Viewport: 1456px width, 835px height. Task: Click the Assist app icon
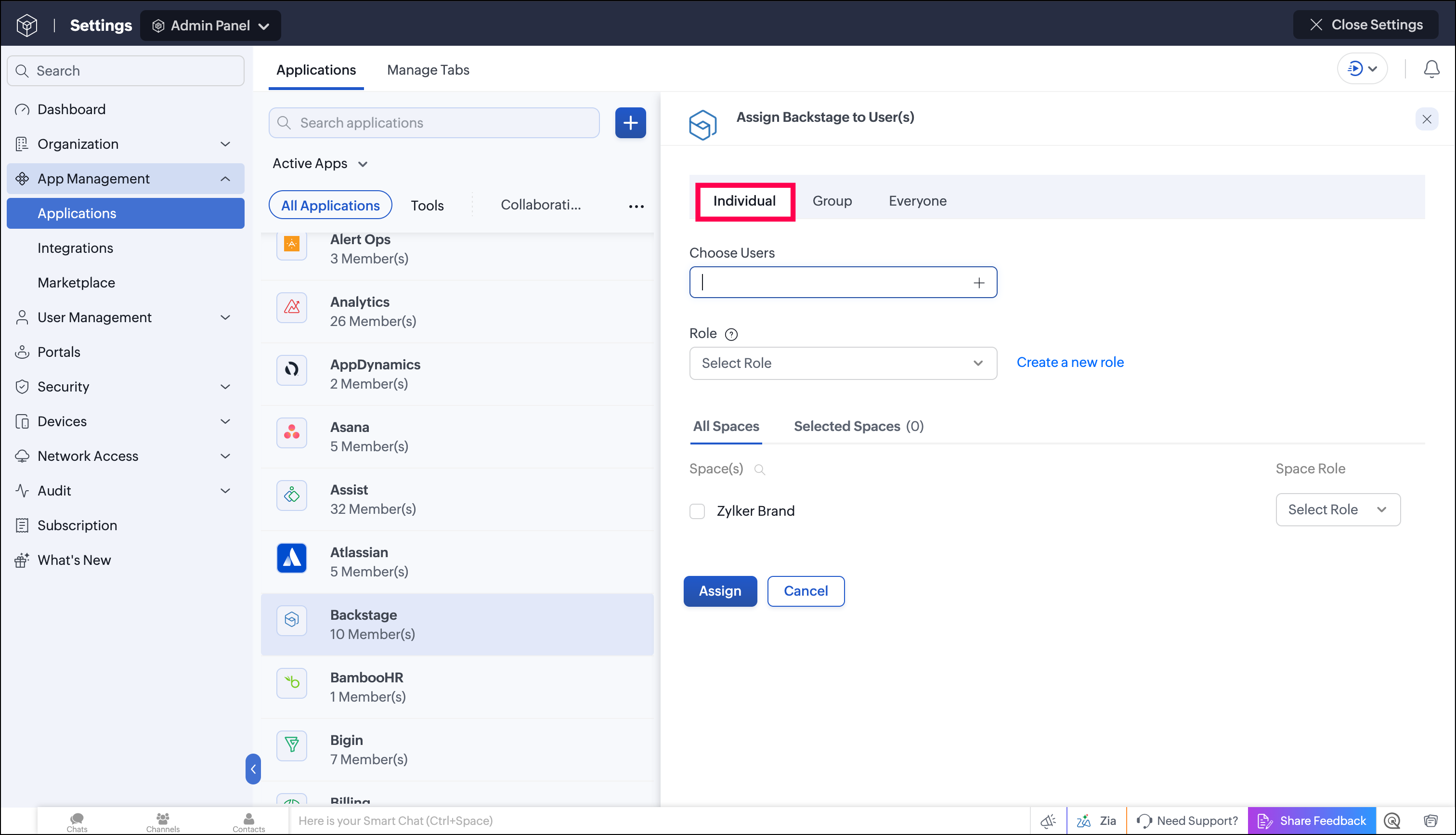[x=292, y=495]
